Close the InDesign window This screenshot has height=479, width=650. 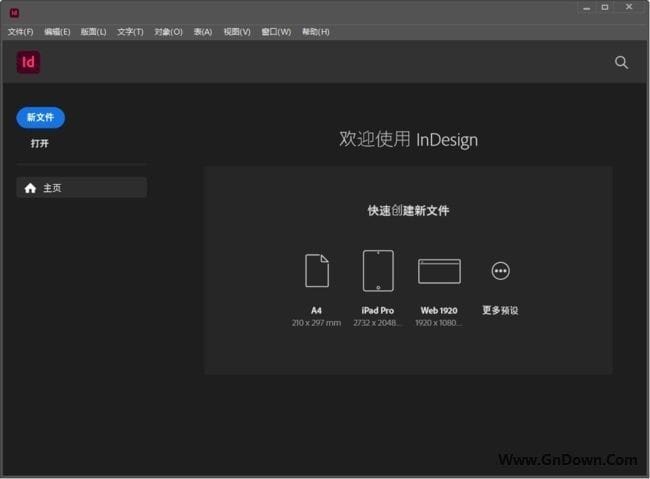(x=628, y=7)
